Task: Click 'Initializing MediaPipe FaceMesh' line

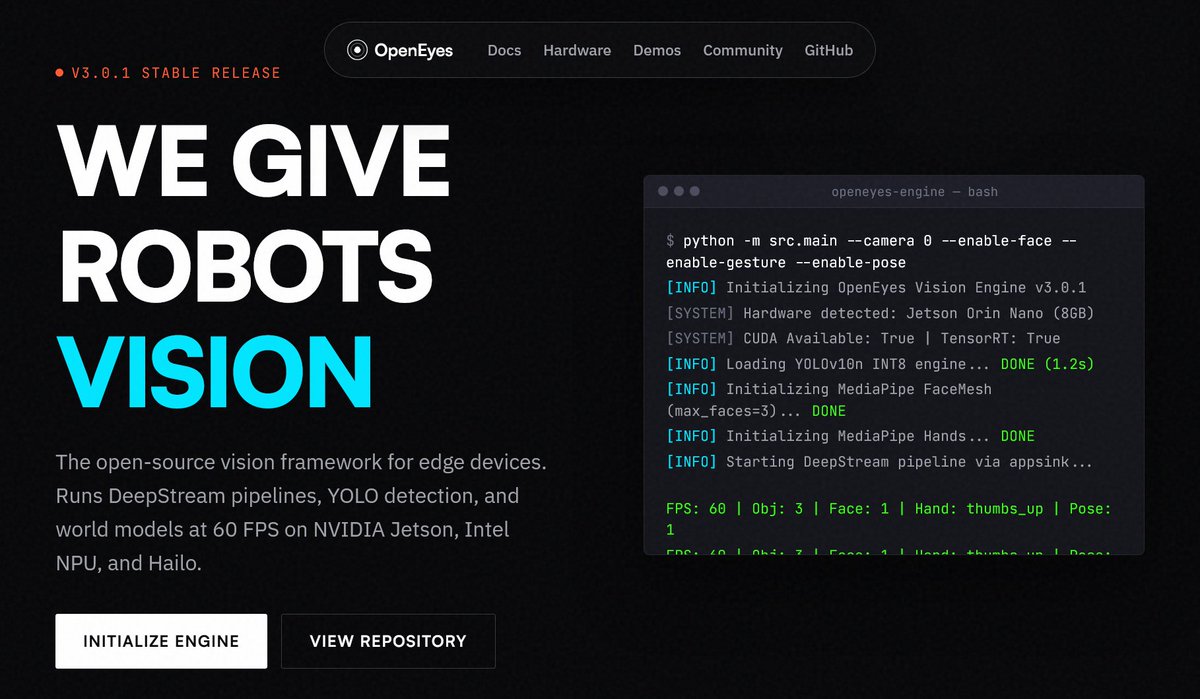Action: (829, 400)
